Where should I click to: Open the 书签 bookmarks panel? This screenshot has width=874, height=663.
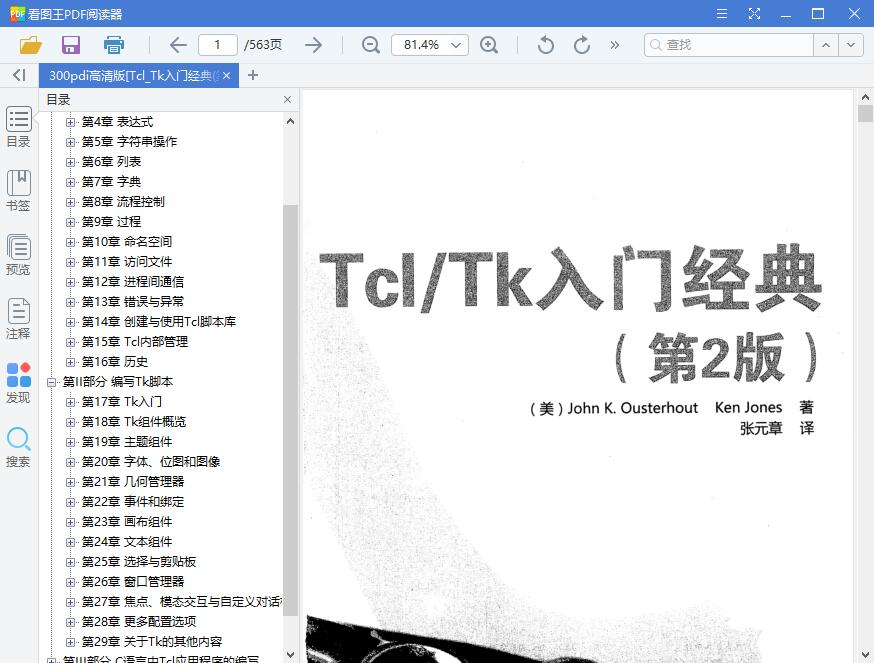coord(19,189)
